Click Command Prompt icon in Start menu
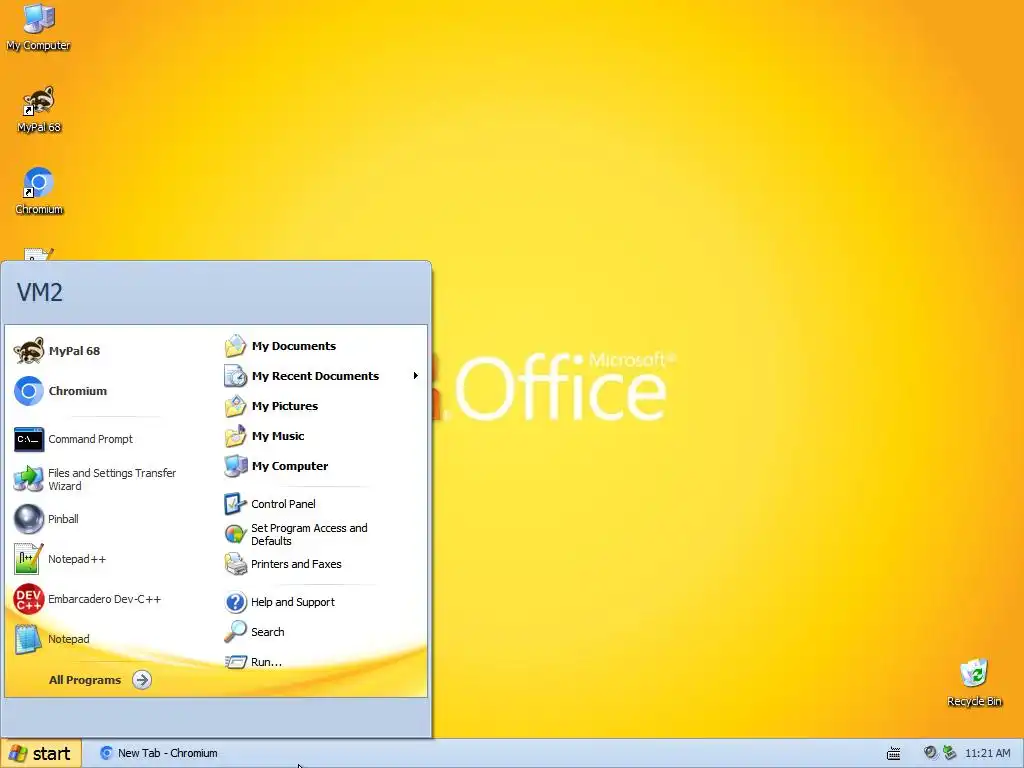The width and height of the screenshot is (1024, 768). (x=29, y=439)
